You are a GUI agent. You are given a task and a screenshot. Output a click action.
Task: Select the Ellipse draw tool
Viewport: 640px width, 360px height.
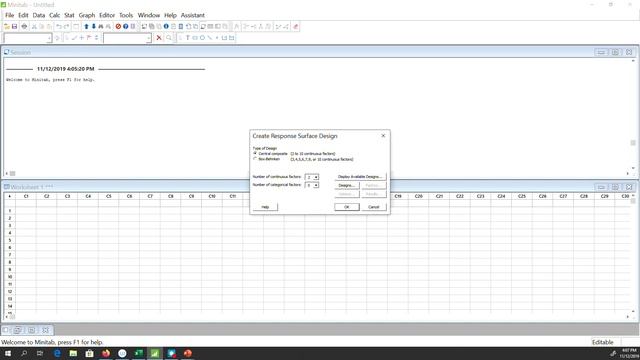[202, 38]
